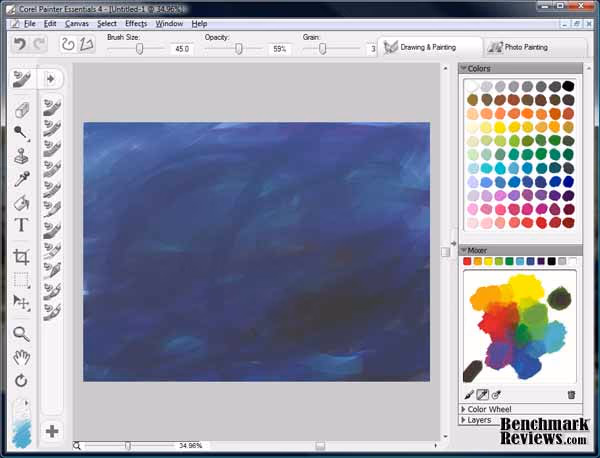Click the Brush Size value field

[182, 49]
